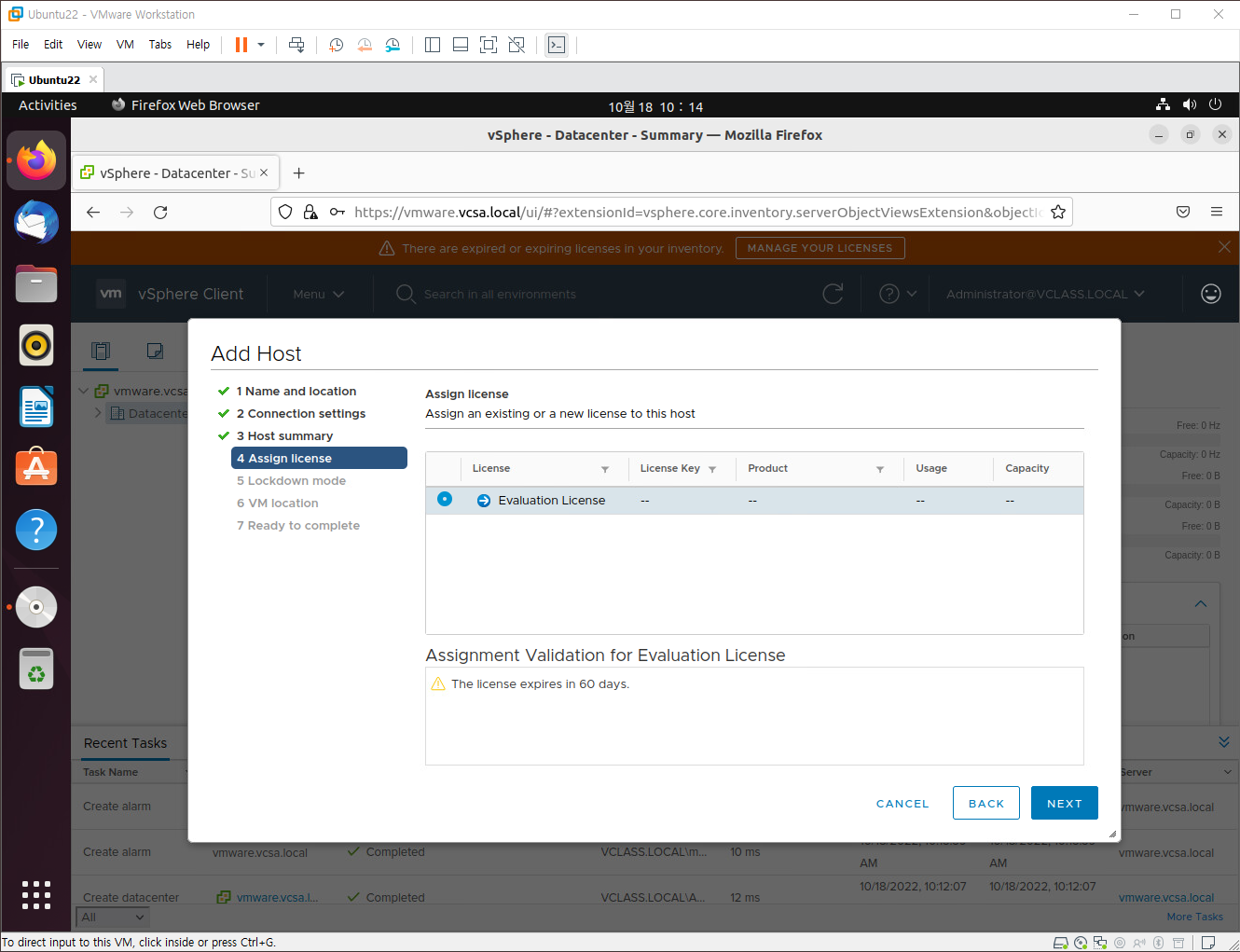Screen dimensions: 1240x952
Task: Collapse the Recent Tasks panel chevrons
Action: click(x=1224, y=742)
